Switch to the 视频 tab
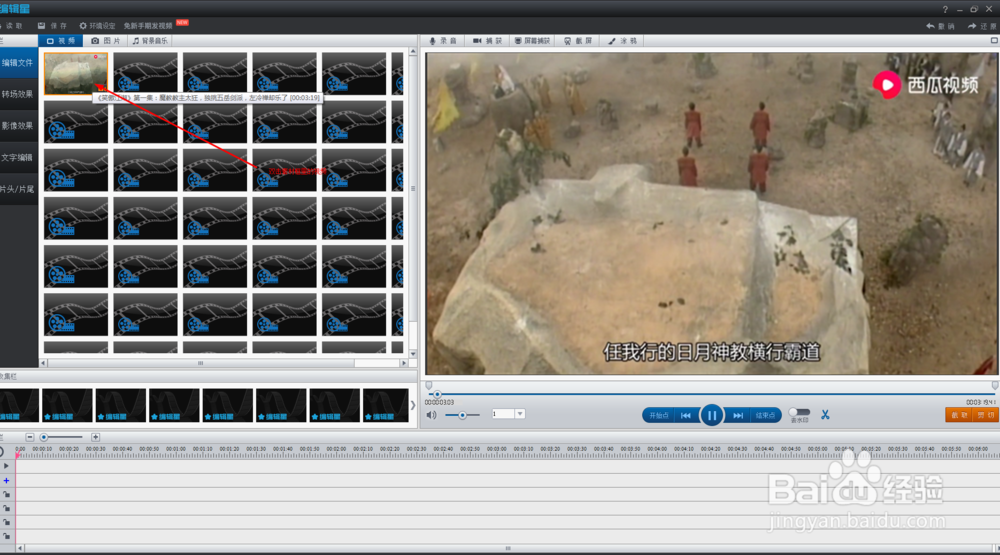The width and height of the screenshot is (1000, 555). [61, 41]
